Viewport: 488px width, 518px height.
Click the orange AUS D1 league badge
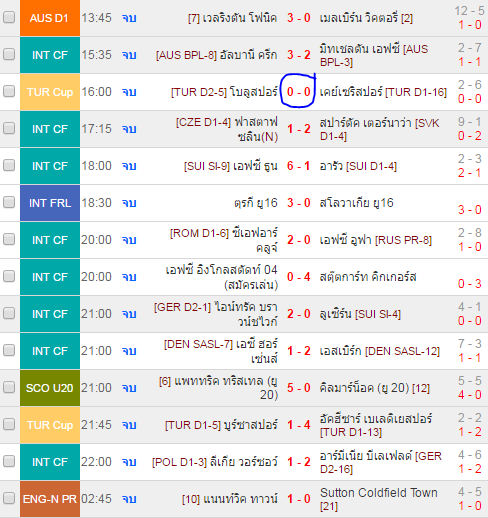[x=50, y=18]
